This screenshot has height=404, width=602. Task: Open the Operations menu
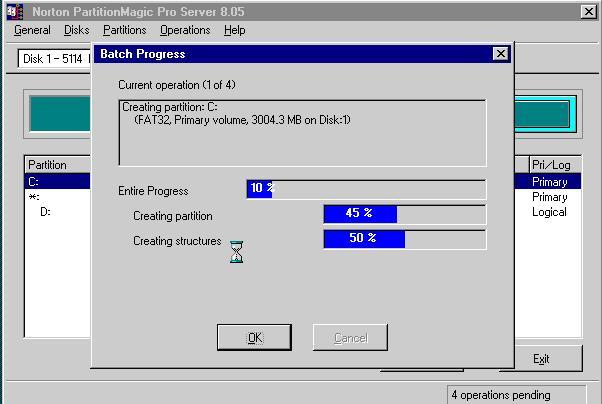pyautogui.click(x=185, y=30)
